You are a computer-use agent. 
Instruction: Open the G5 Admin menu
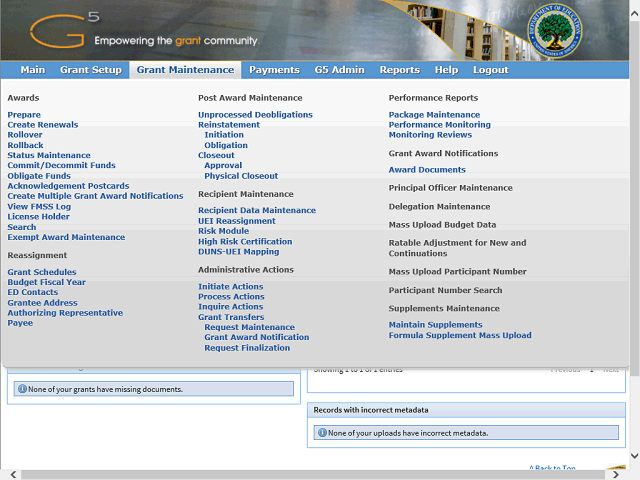coord(340,70)
